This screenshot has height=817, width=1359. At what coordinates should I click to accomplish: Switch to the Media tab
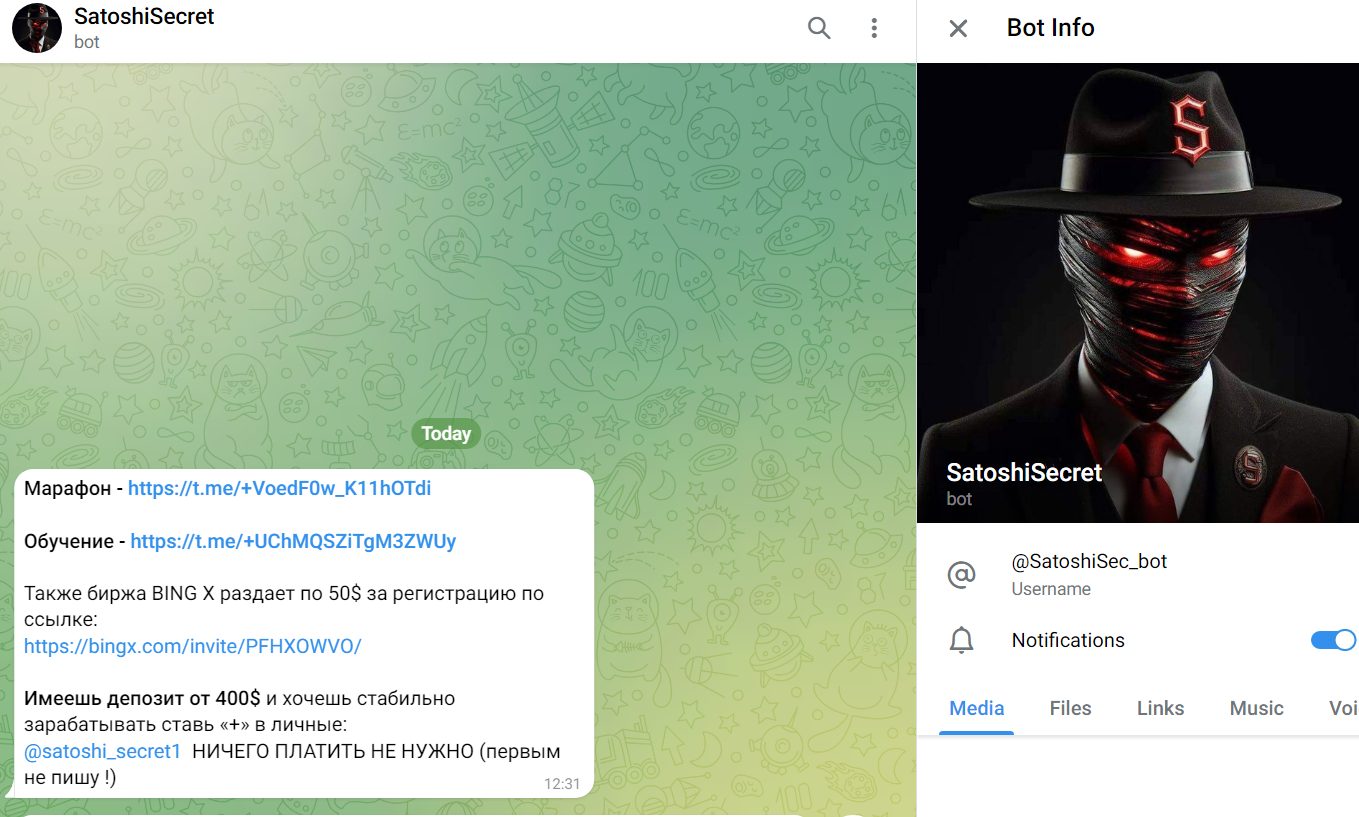977,708
